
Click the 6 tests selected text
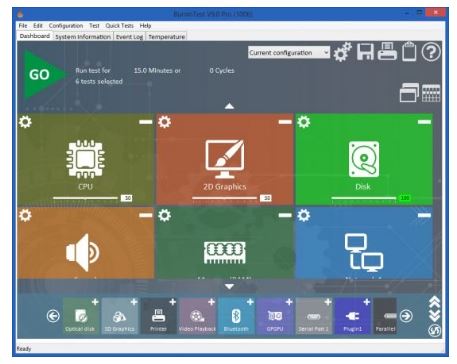point(99,81)
